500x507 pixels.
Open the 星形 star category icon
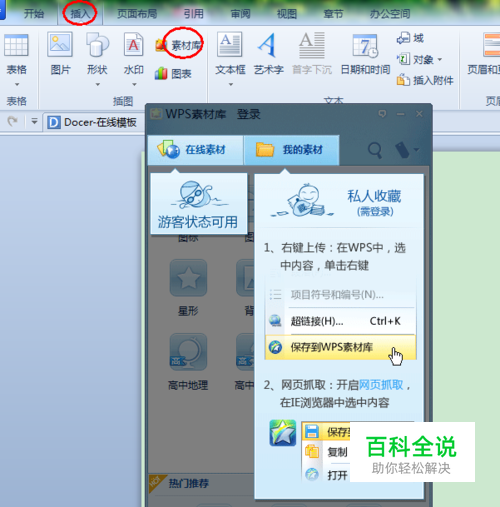coord(188,278)
